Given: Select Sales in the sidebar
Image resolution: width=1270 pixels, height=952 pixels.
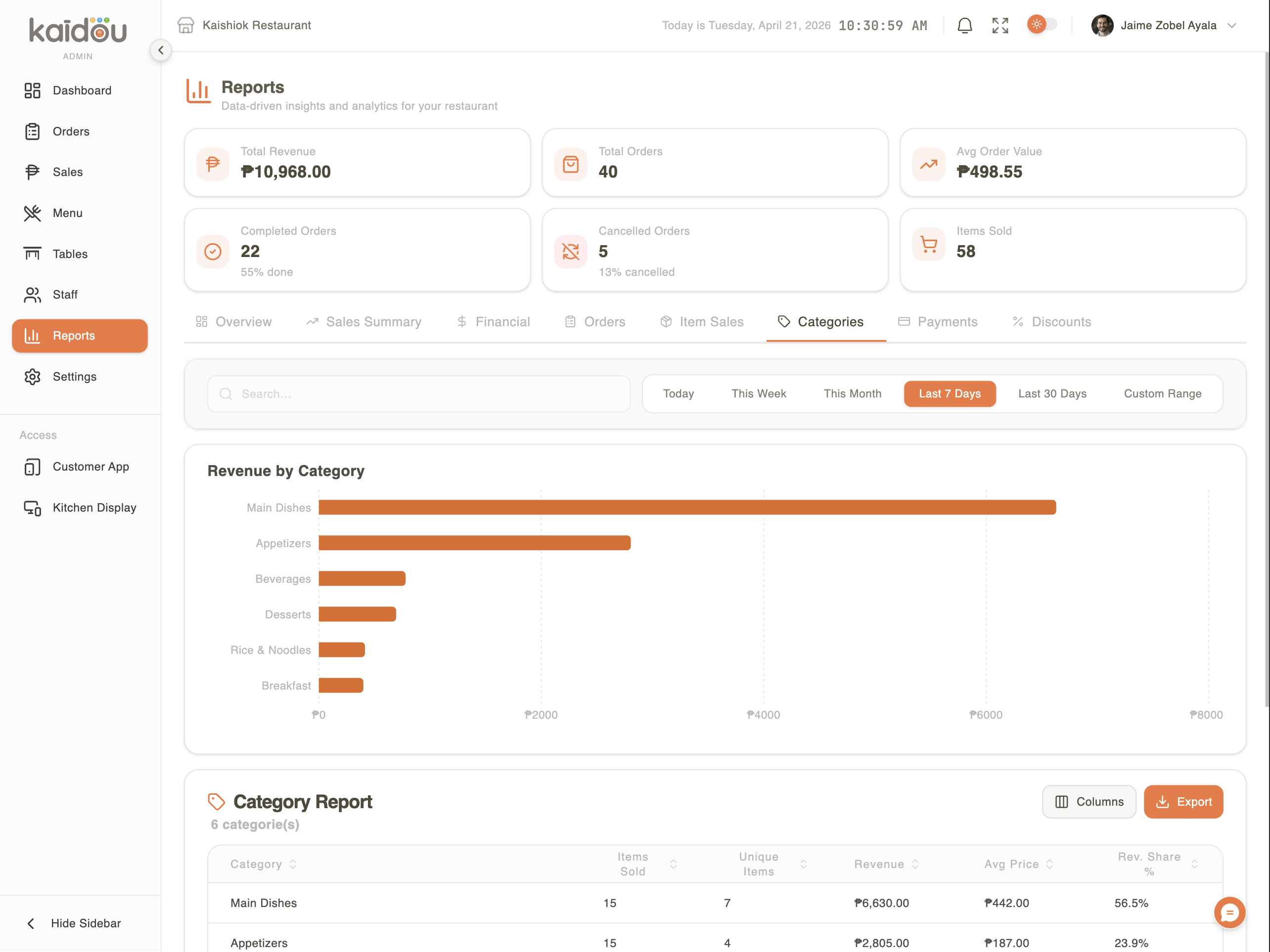Looking at the screenshot, I should coord(67,172).
